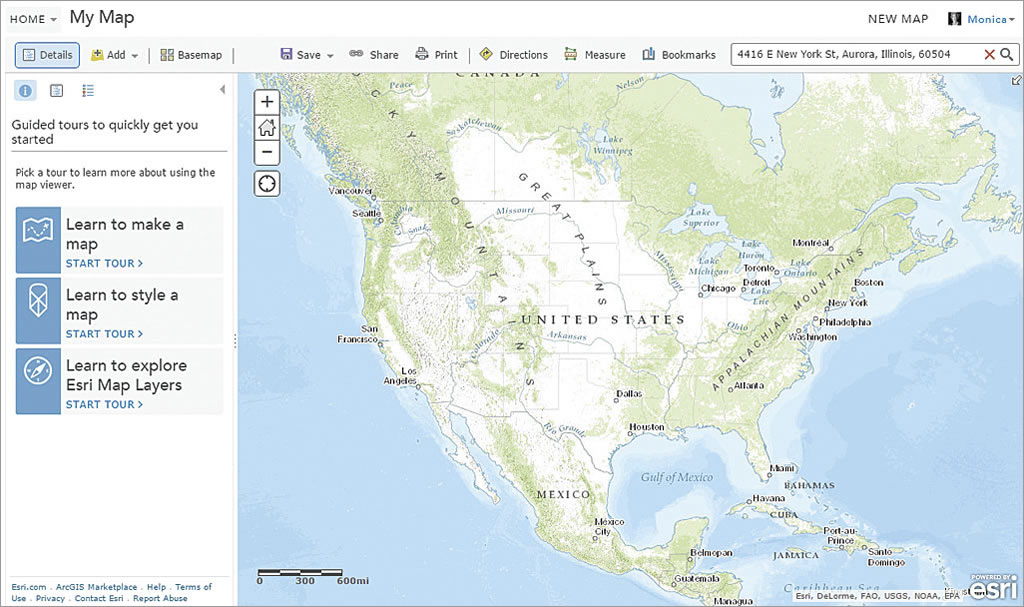
Task: Go to default extent home button
Action: (266, 127)
